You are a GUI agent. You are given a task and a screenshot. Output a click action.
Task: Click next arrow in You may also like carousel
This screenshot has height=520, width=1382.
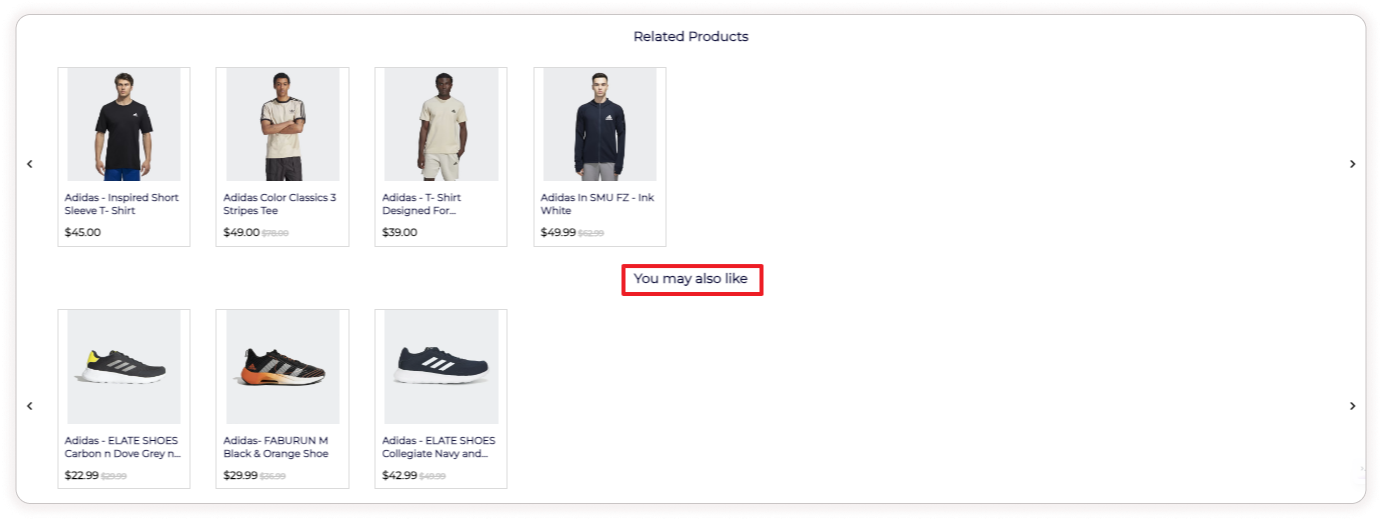point(1352,406)
